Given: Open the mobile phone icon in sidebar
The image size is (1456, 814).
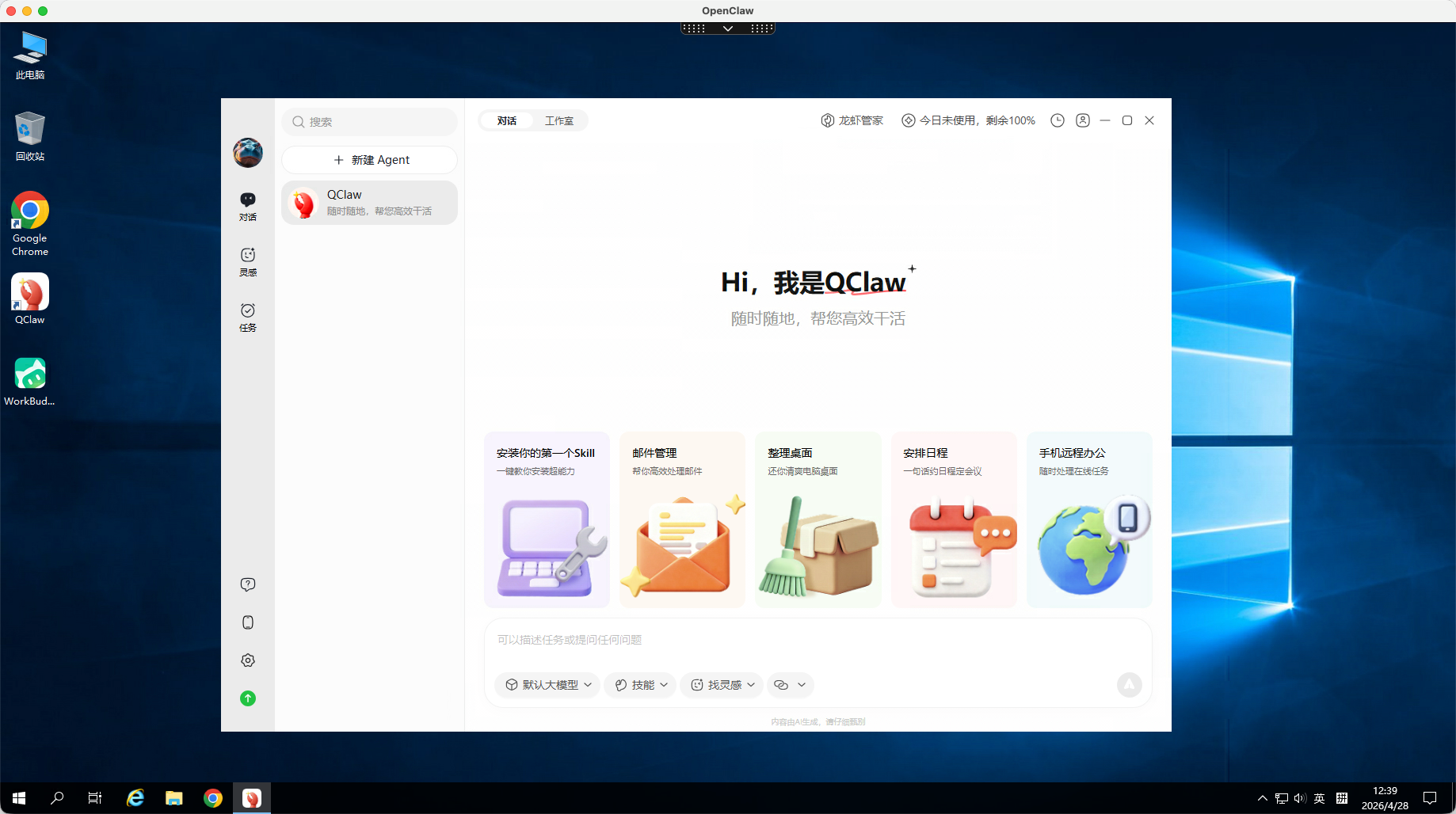Looking at the screenshot, I should 248,622.
